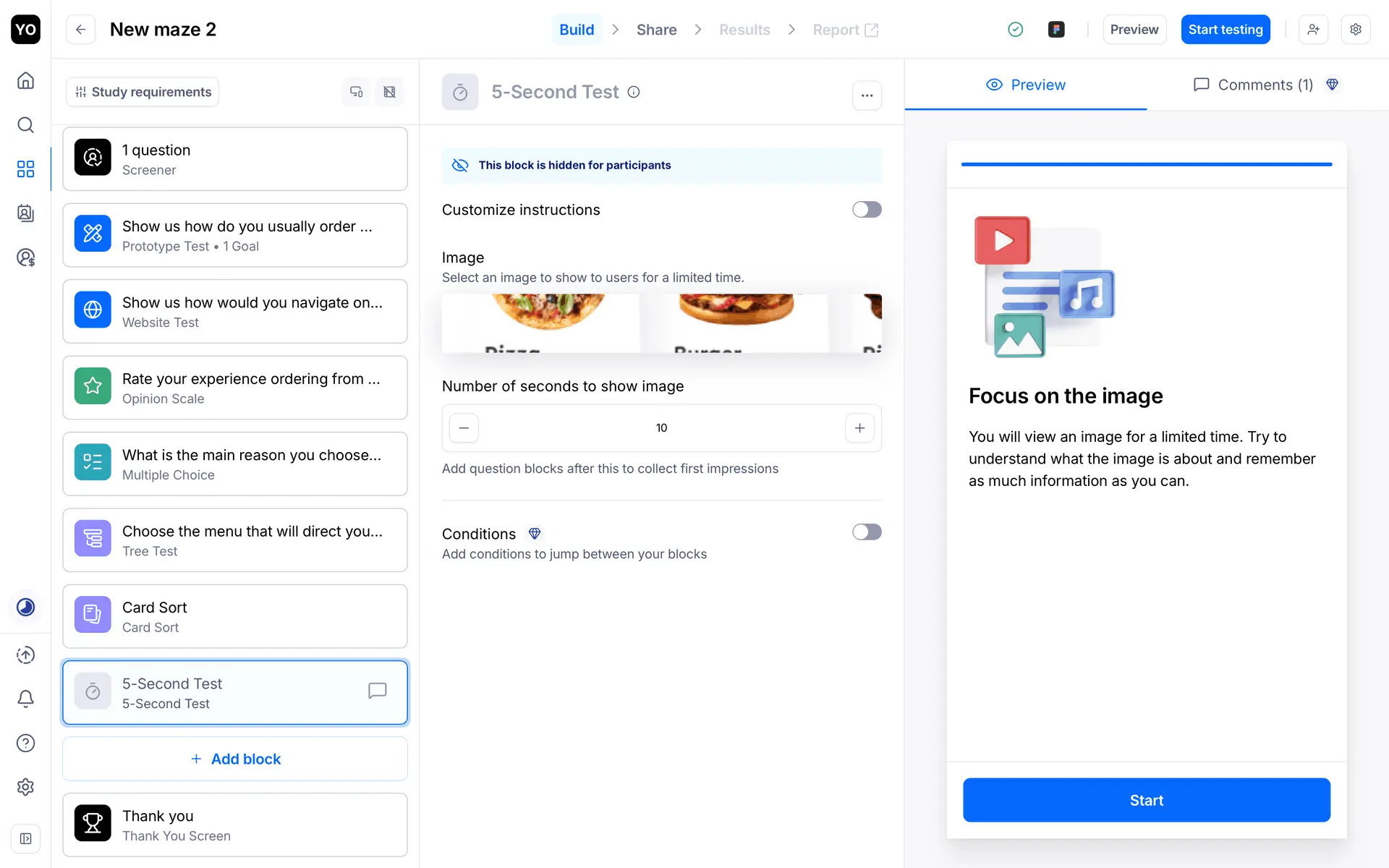1389x868 pixels.
Task: Collapse the left sidebar panel
Action: (25, 838)
